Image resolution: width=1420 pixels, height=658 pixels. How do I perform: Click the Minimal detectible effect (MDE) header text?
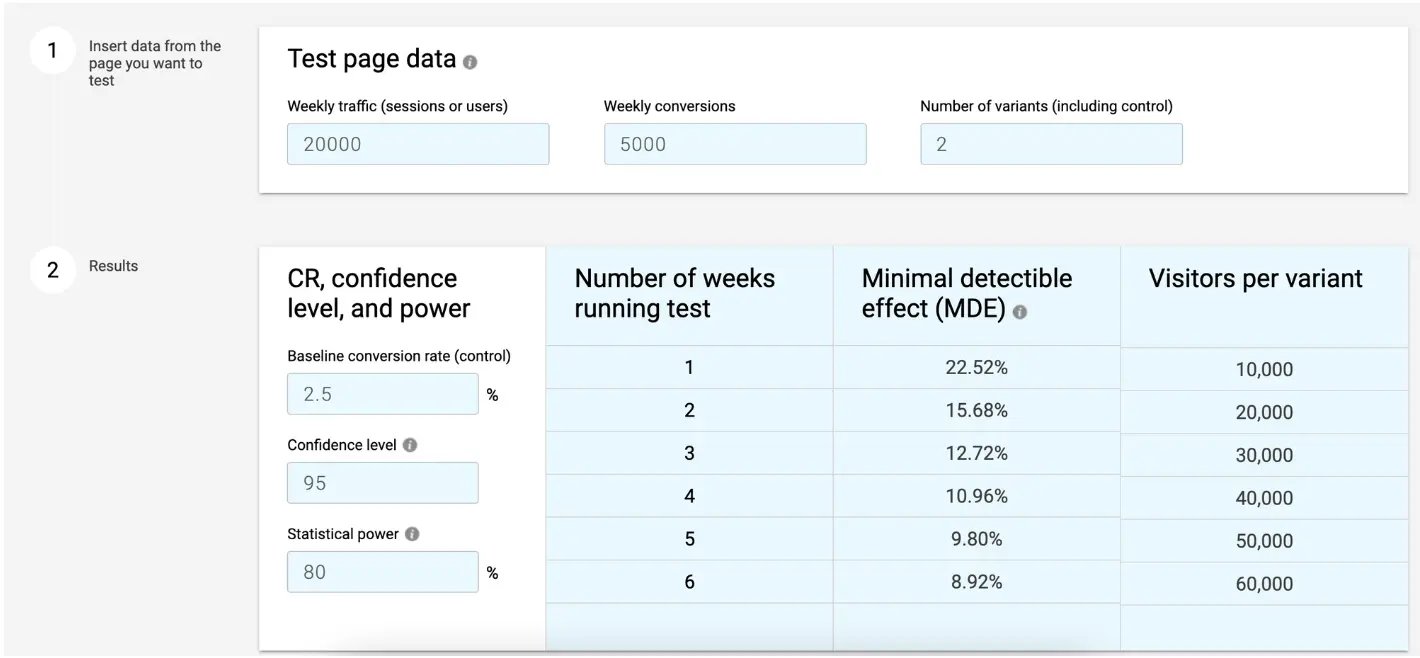point(966,293)
